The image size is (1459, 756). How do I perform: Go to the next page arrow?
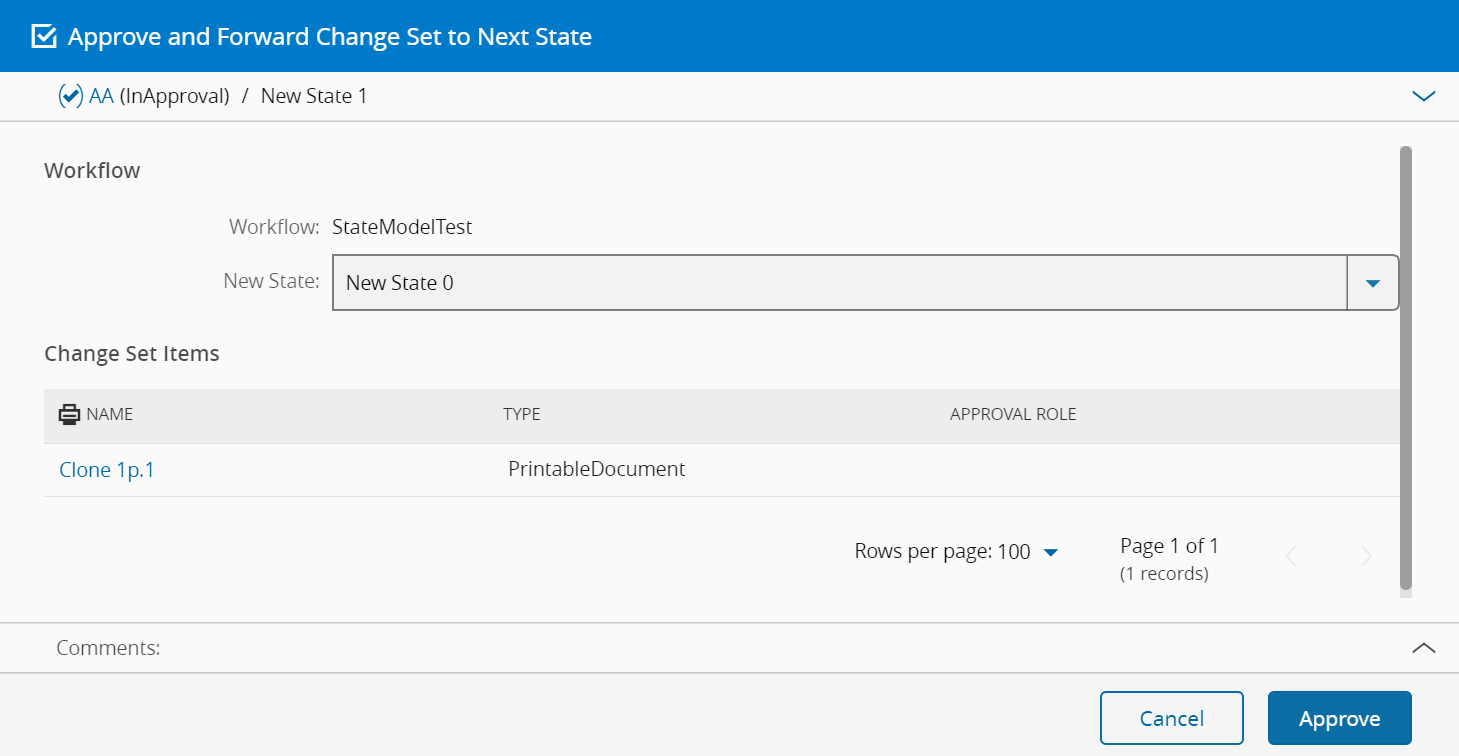click(1366, 557)
